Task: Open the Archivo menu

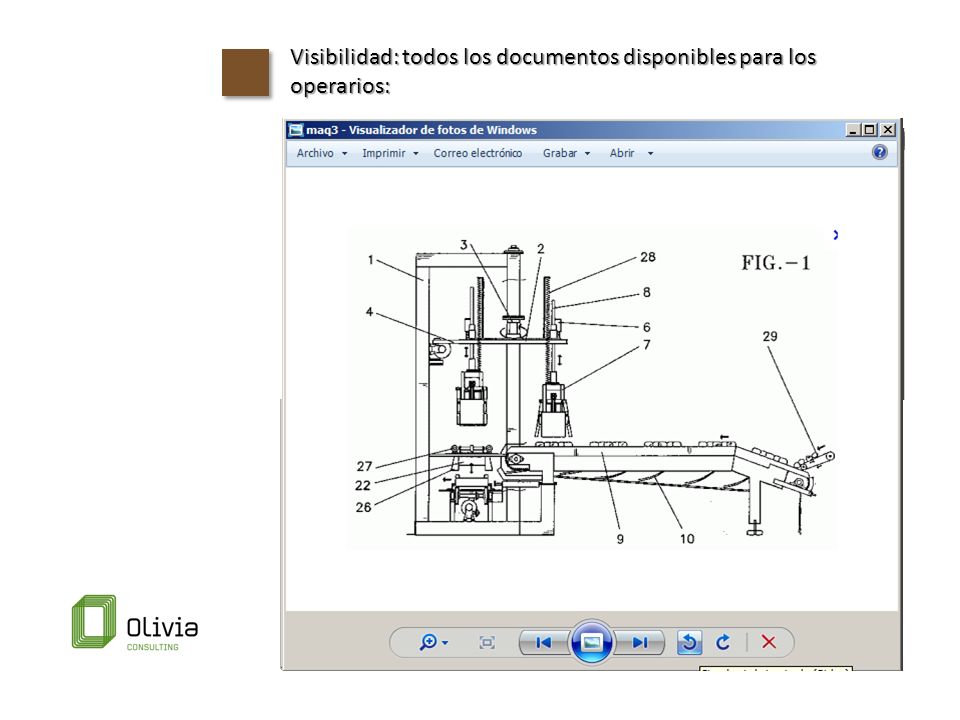Action: 315,153
